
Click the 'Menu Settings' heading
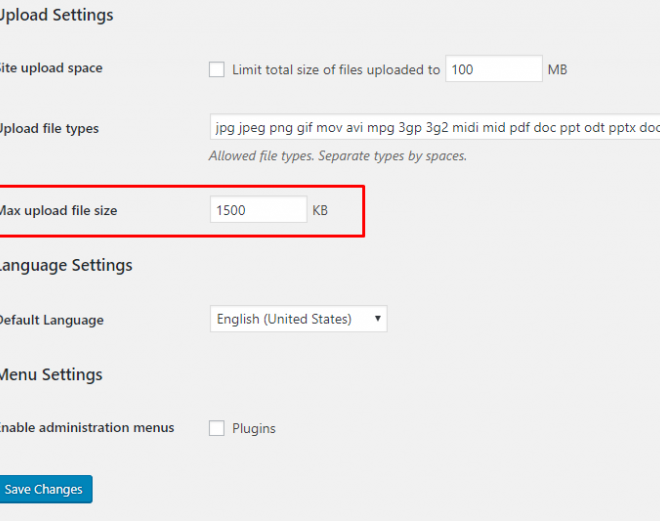pyautogui.click(x=51, y=375)
